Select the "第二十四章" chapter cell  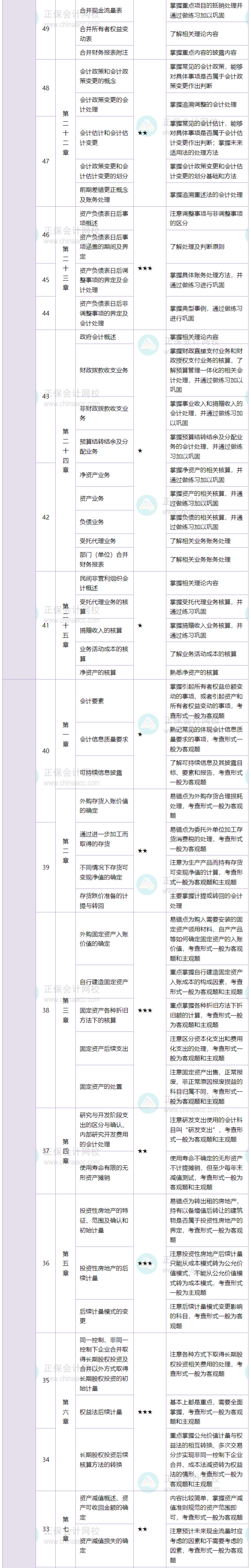66,450
